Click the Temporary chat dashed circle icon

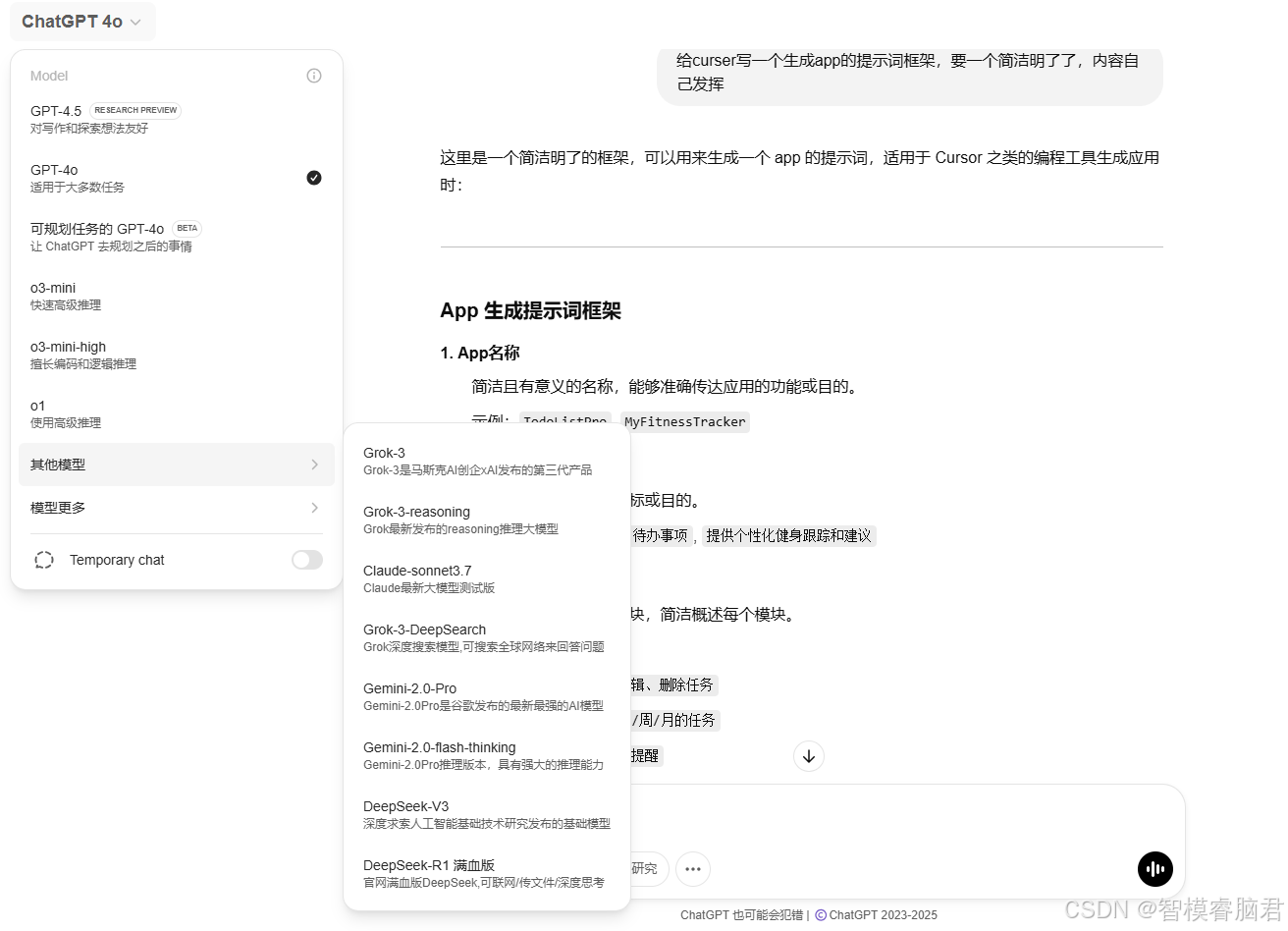tap(44, 560)
